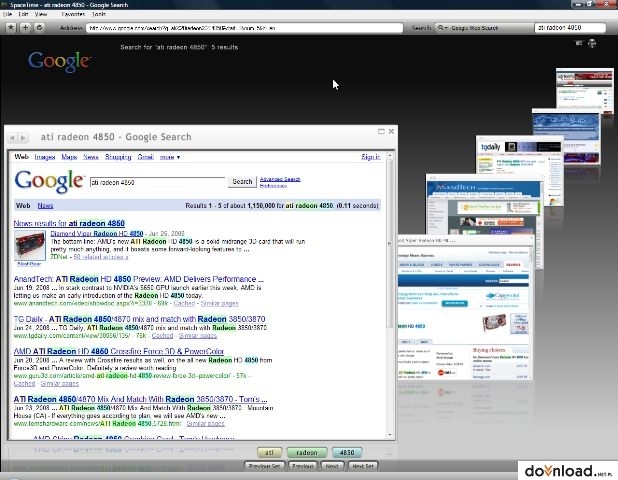The height and width of the screenshot is (480, 618).
Task: Select the Diamond Viper review page thumbnail in stack
Action: [x=465, y=307]
